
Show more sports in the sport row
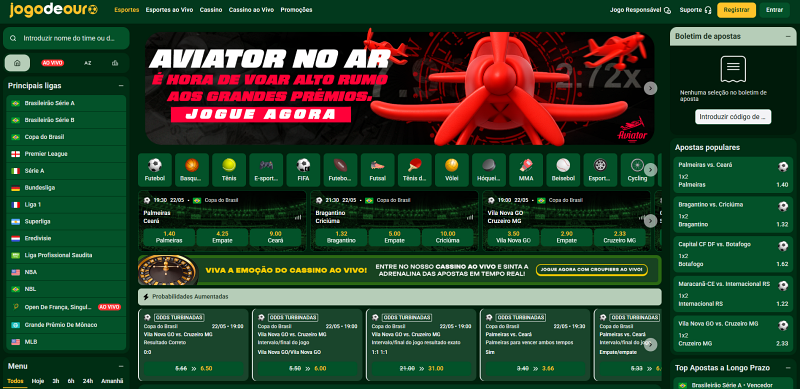tap(650, 170)
